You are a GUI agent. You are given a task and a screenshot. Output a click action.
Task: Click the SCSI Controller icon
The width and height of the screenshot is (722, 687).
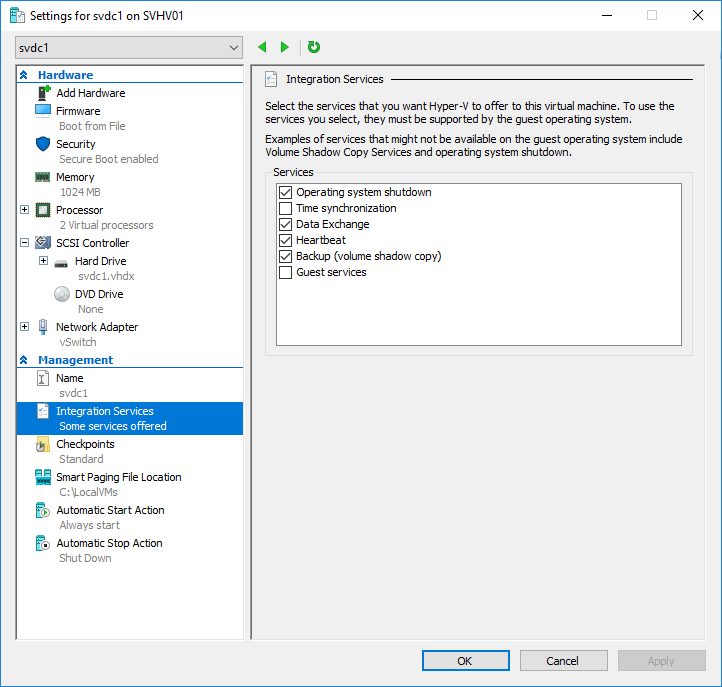click(x=43, y=242)
